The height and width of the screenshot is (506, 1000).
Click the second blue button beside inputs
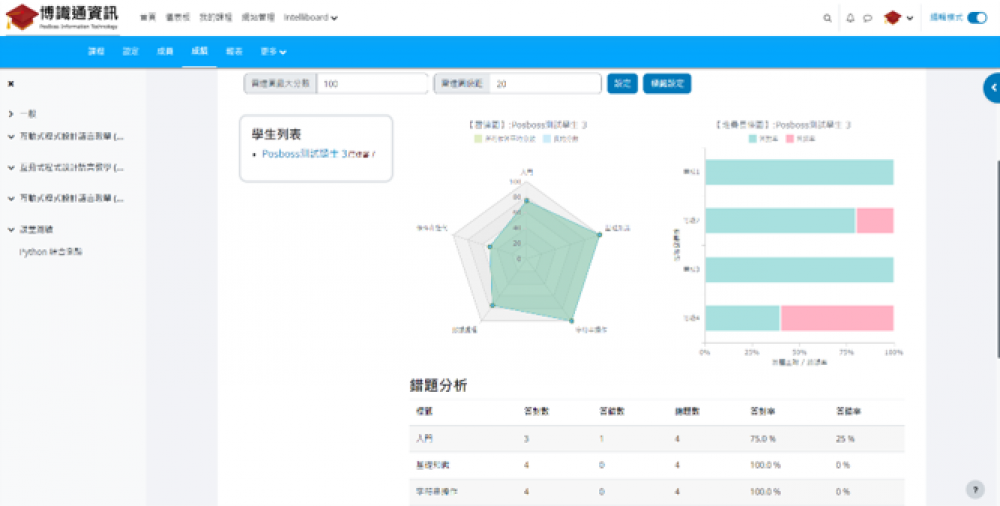(x=667, y=84)
